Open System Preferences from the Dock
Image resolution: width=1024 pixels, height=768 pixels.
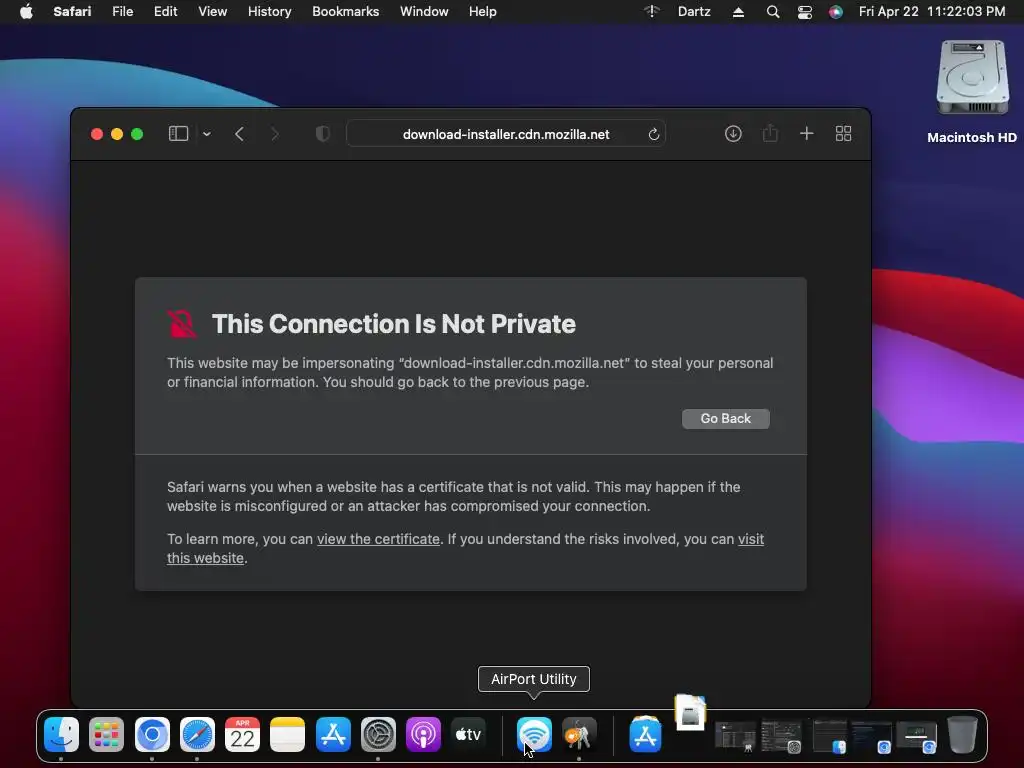[378, 735]
